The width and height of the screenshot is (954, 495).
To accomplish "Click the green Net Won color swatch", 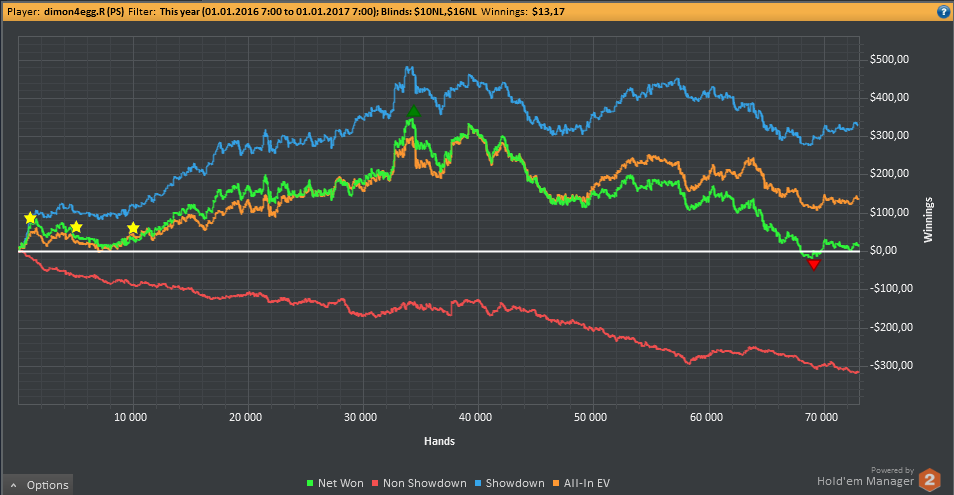I will coord(310,483).
